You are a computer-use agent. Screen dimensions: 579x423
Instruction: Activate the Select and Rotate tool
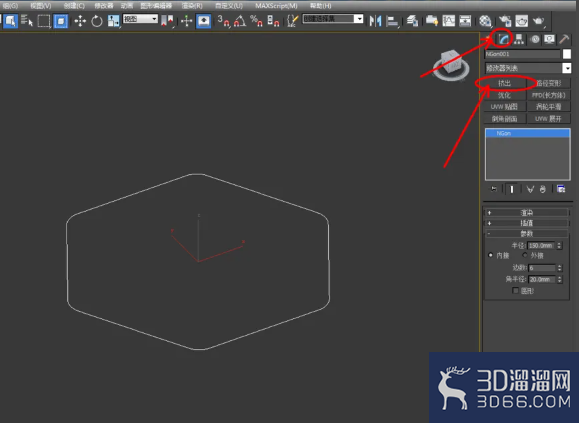click(97, 21)
